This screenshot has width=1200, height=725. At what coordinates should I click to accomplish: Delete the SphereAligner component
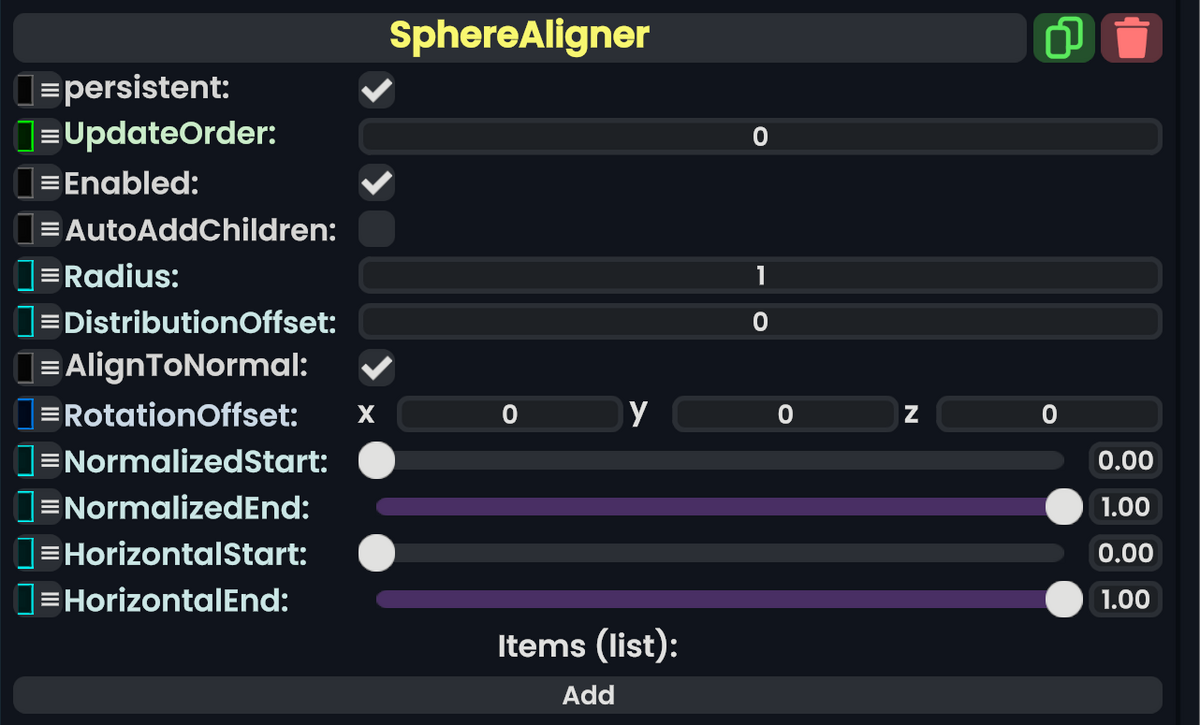(1131, 37)
